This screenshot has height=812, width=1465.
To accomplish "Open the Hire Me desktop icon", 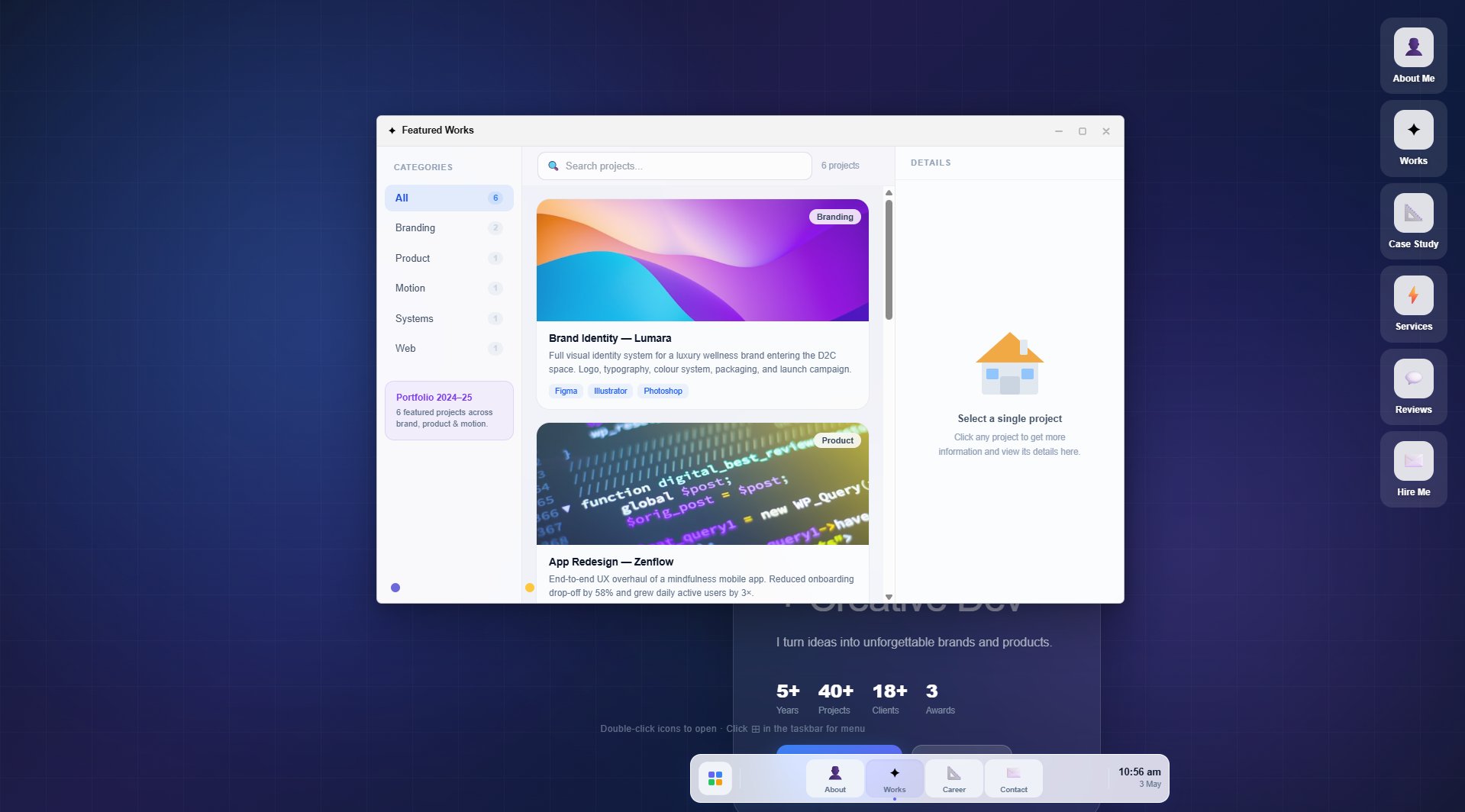I will tap(1413, 469).
